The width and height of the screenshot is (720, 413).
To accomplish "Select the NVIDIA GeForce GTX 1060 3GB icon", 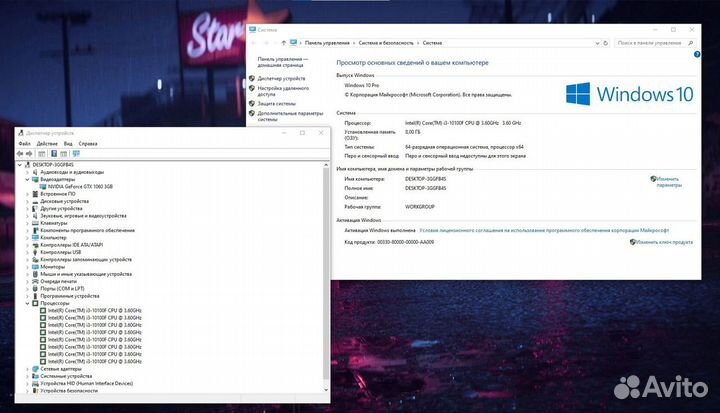I will click(x=43, y=187).
